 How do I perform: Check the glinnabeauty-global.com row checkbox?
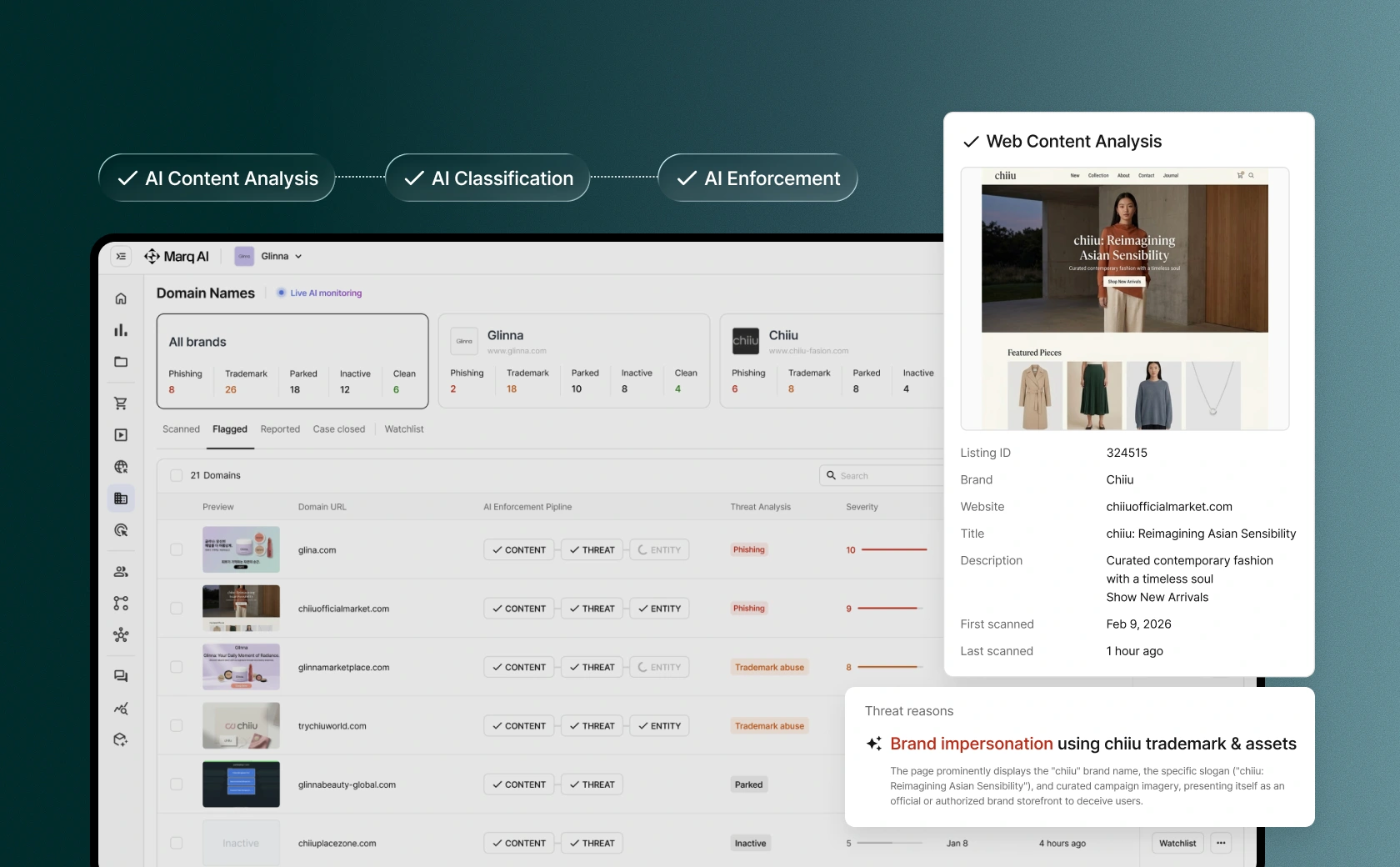point(177,784)
